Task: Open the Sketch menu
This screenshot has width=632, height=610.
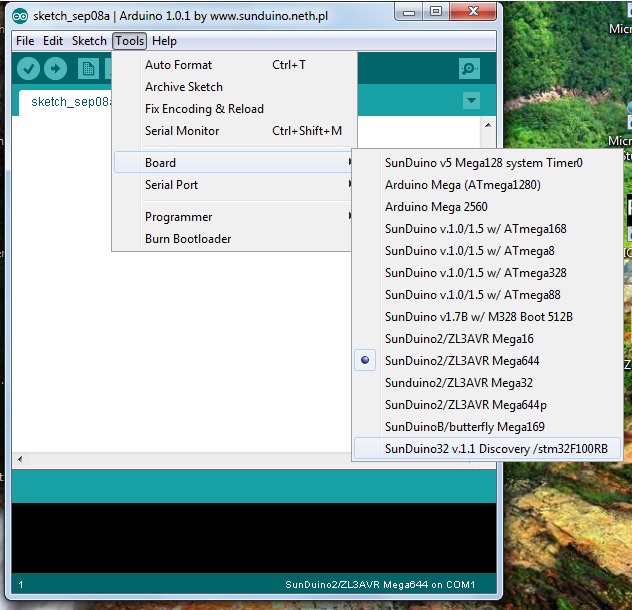Action: [x=89, y=41]
